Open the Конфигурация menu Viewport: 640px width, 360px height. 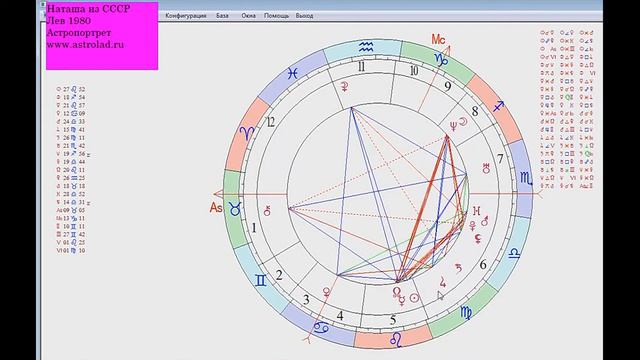[186, 16]
